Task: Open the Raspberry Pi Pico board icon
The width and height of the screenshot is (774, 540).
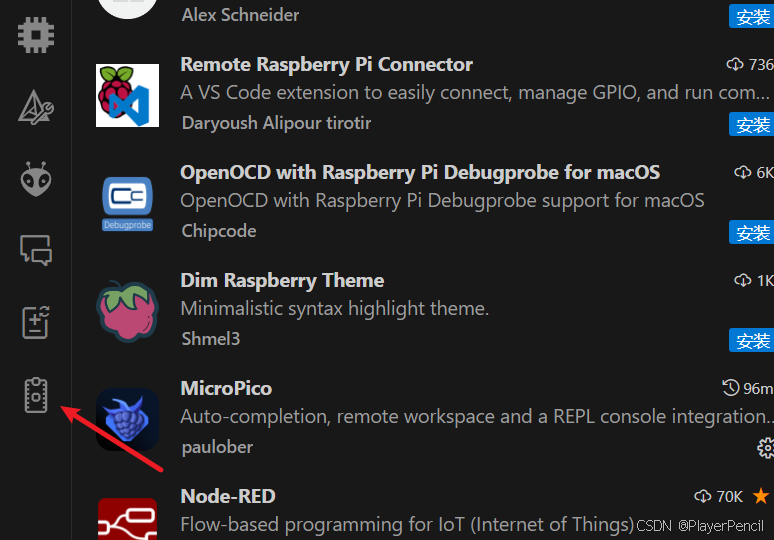Action: (x=36, y=395)
